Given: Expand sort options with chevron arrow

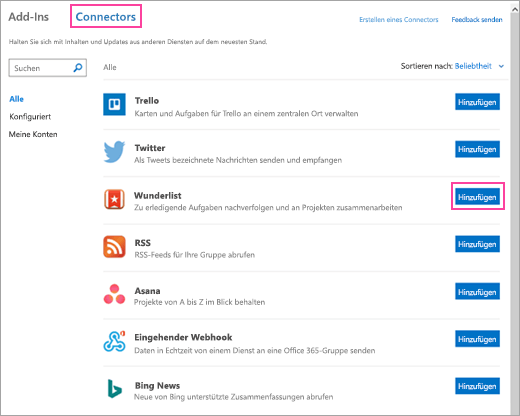Looking at the screenshot, I should pos(501,66).
